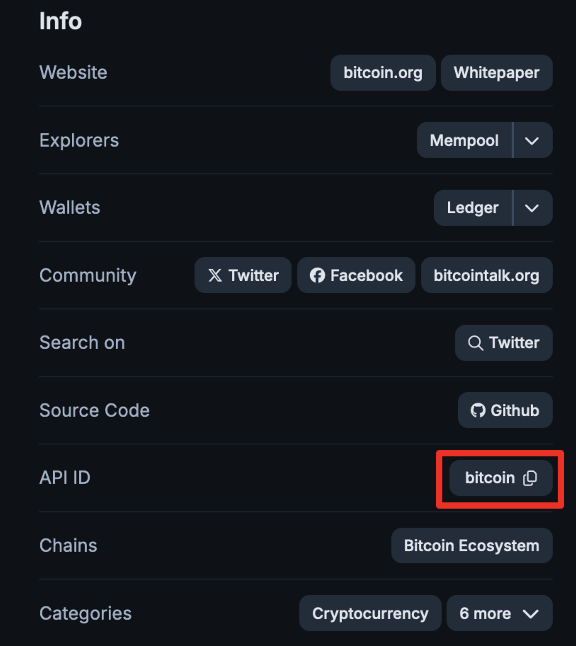Screen dimensions: 576x646
Task: Click the GitHub octocat icon
Action: (x=478, y=410)
